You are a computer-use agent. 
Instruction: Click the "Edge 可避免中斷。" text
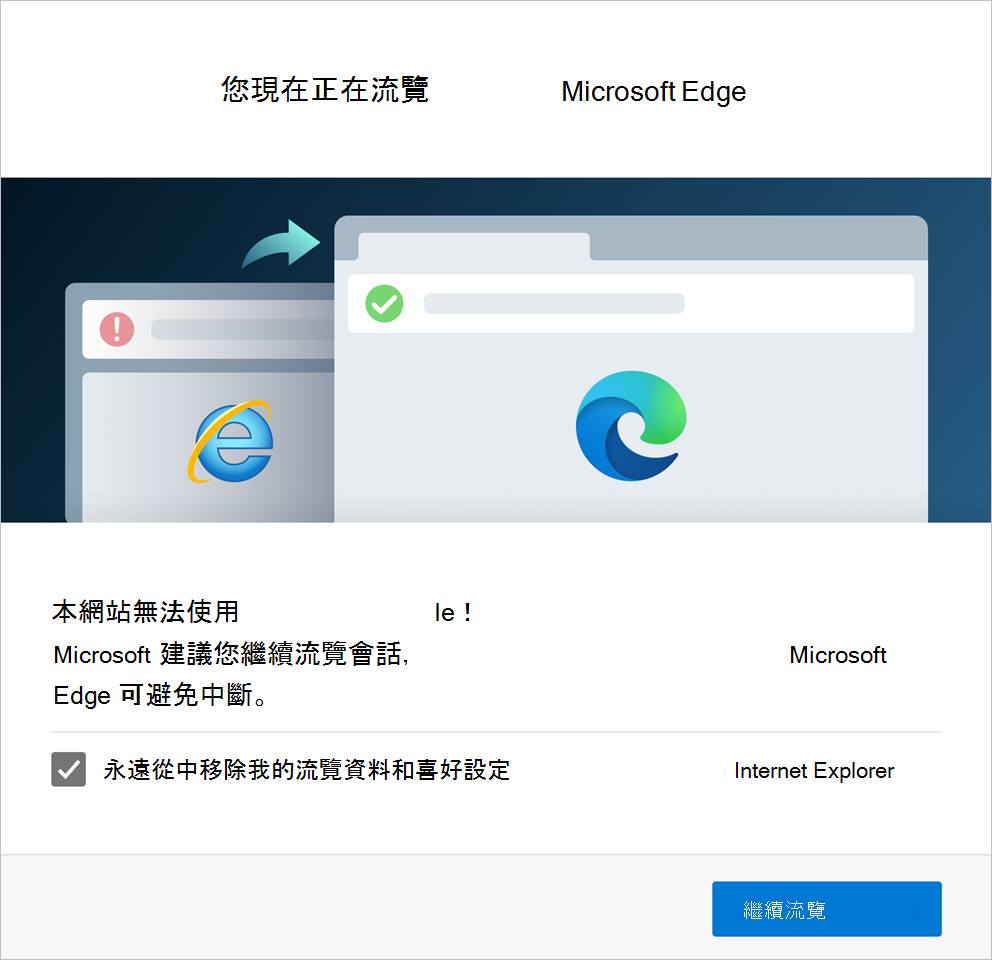tap(160, 695)
